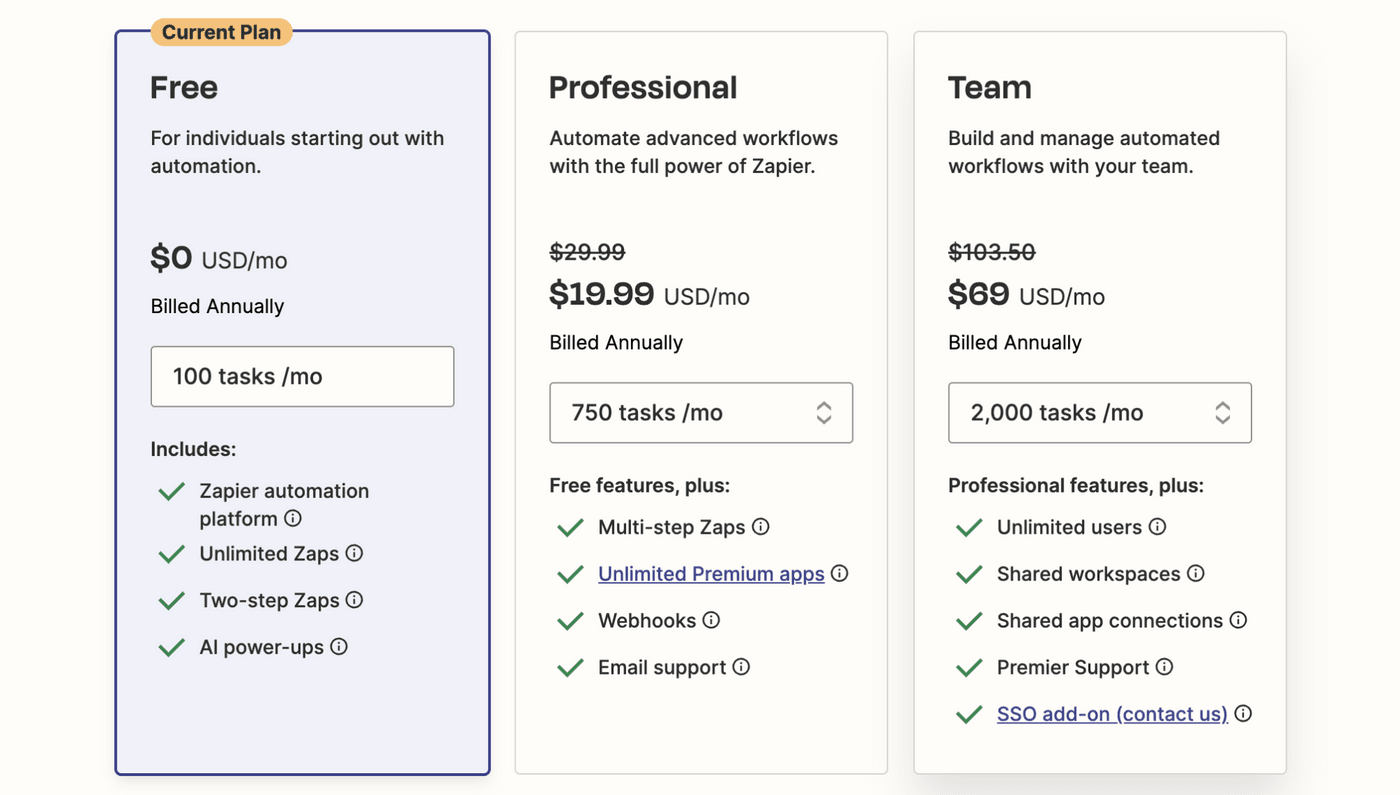Click the Multi-step Zaps info icon
1400x795 pixels.
click(759, 527)
